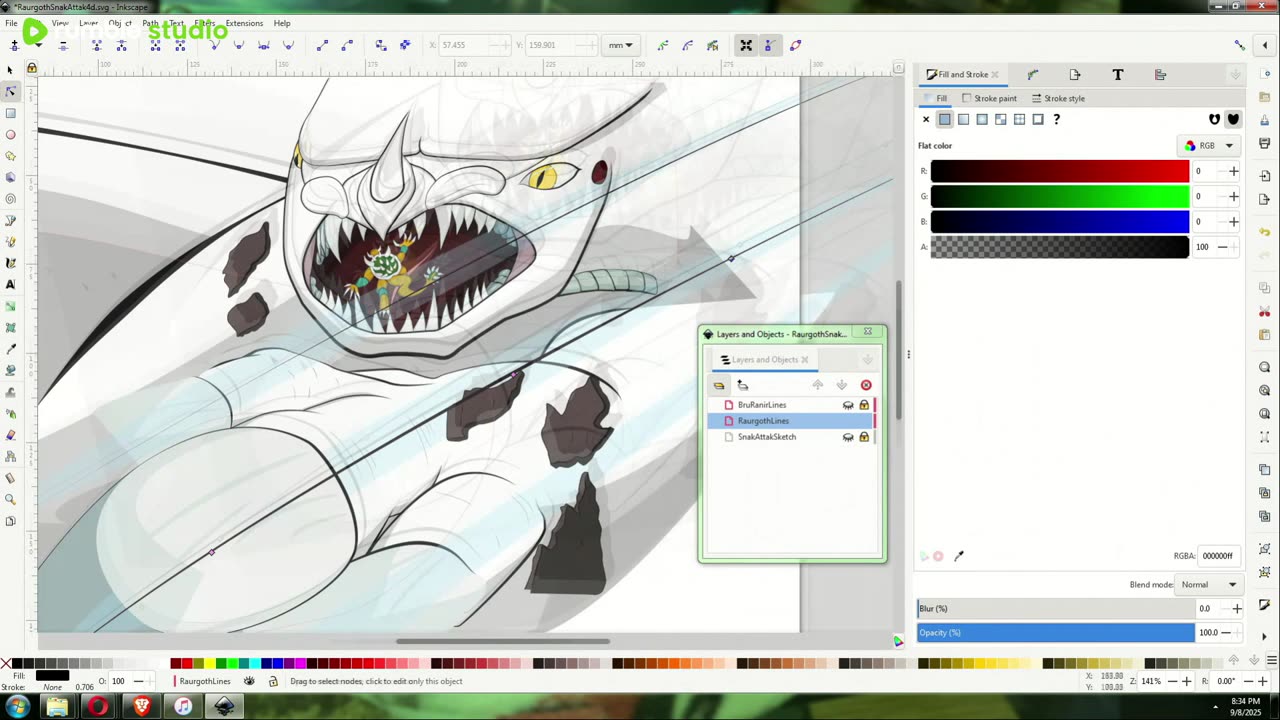Select the Selector arrow tool

tap(10, 70)
